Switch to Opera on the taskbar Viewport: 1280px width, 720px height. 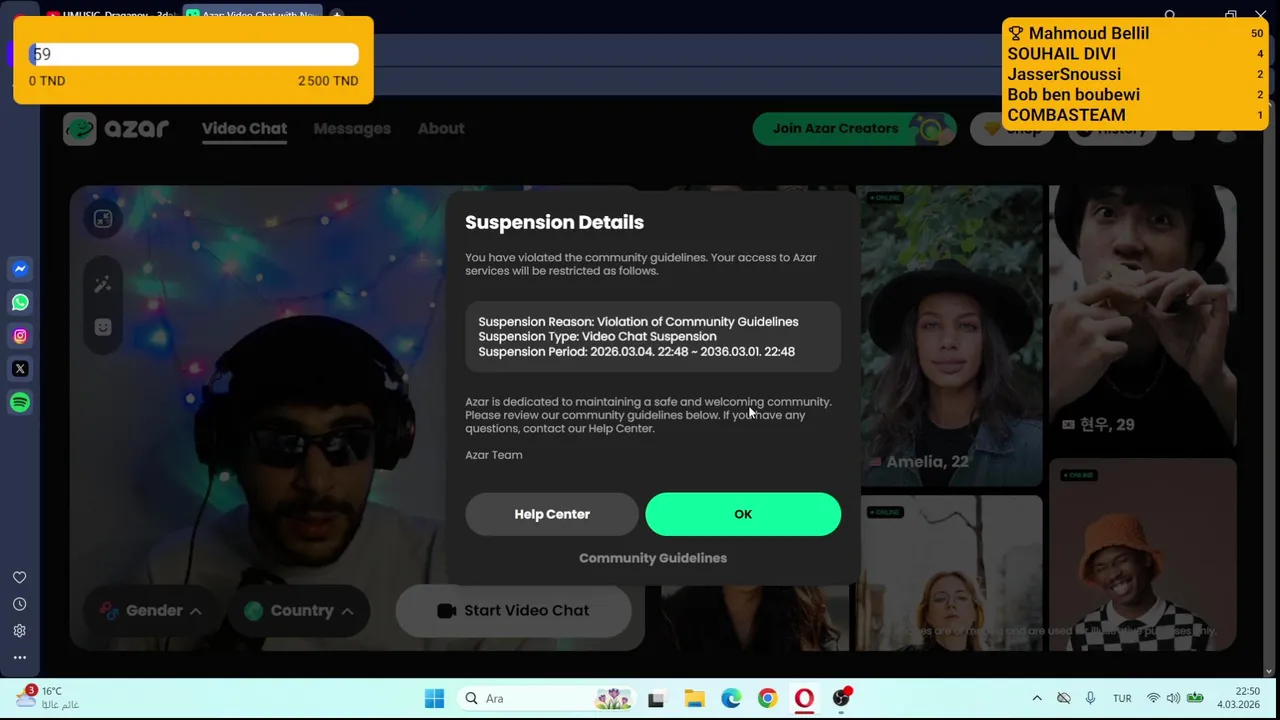(804, 698)
